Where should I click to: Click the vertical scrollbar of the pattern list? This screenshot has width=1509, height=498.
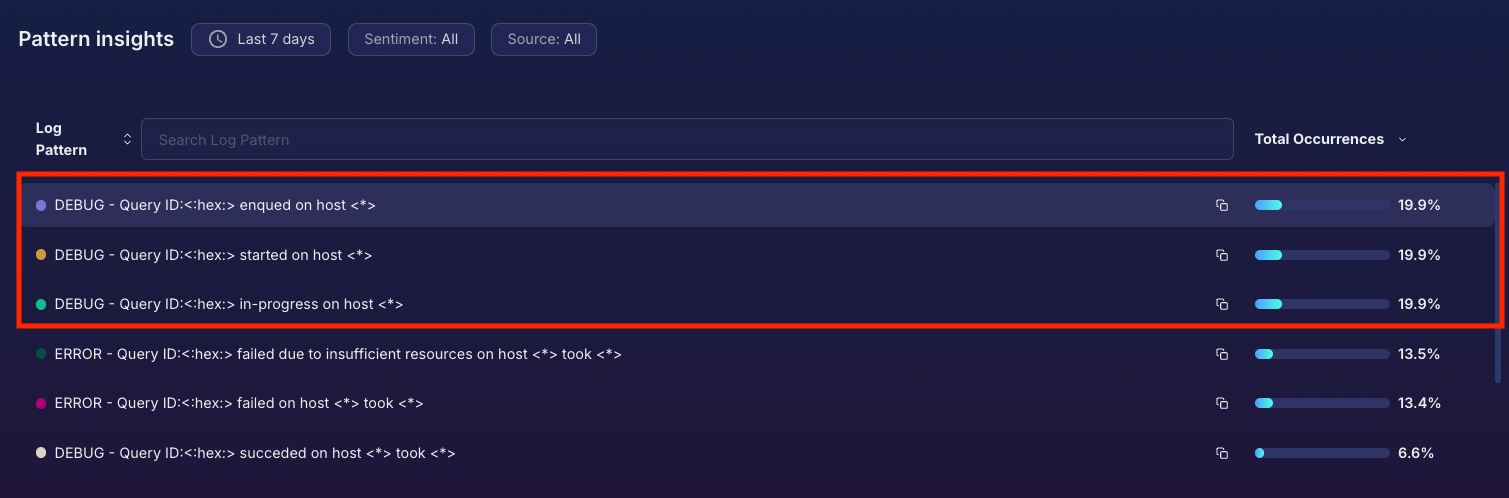[1497, 280]
